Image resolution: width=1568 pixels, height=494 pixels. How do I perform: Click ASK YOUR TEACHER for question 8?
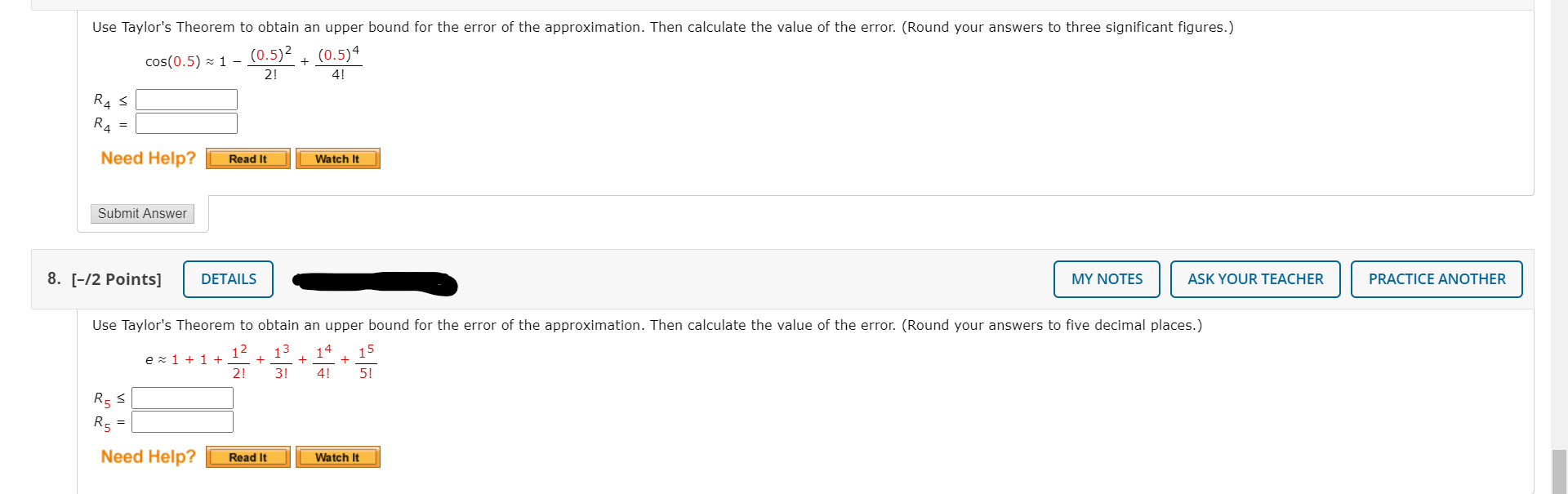point(1255,278)
